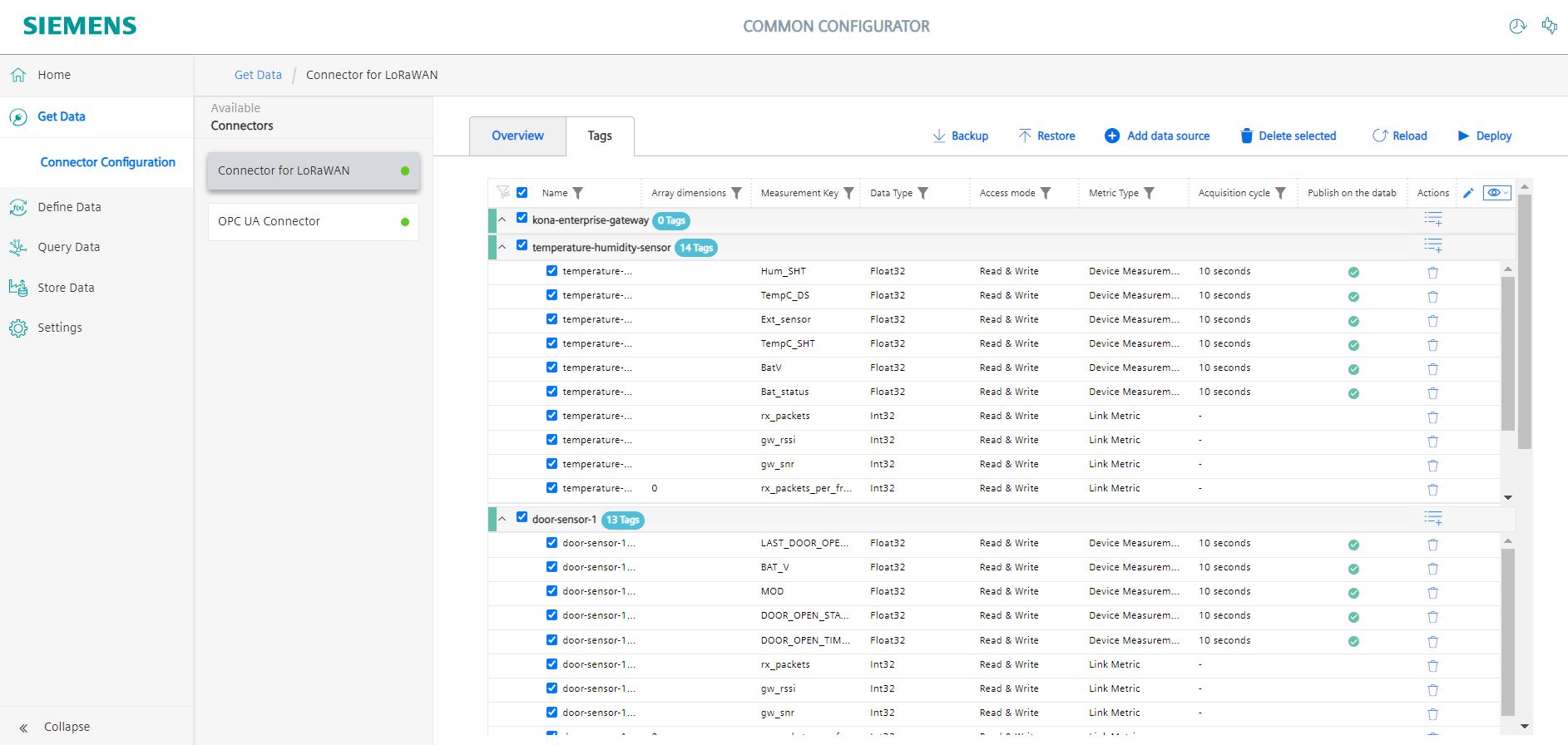Uncheck the temperature-humidity-sensor group checkbox
Viewport: 1568px width, 745px height.
(522, 245)
